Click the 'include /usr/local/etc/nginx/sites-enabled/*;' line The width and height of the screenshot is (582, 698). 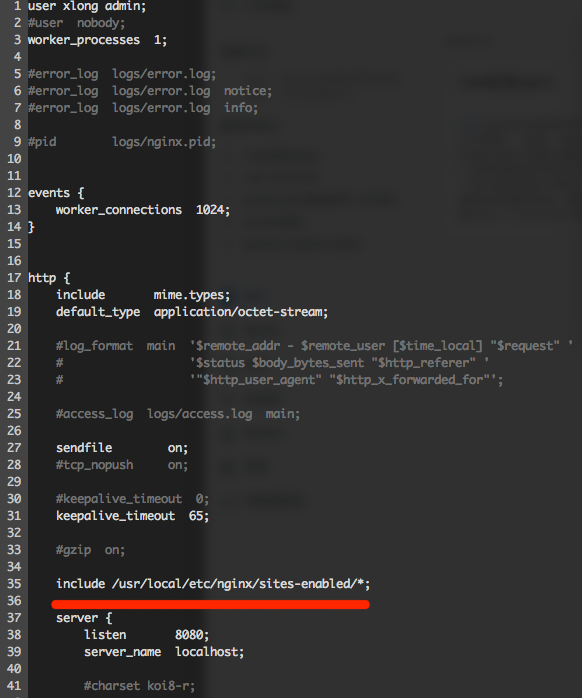pyautogui.click(x=213, y=584)
